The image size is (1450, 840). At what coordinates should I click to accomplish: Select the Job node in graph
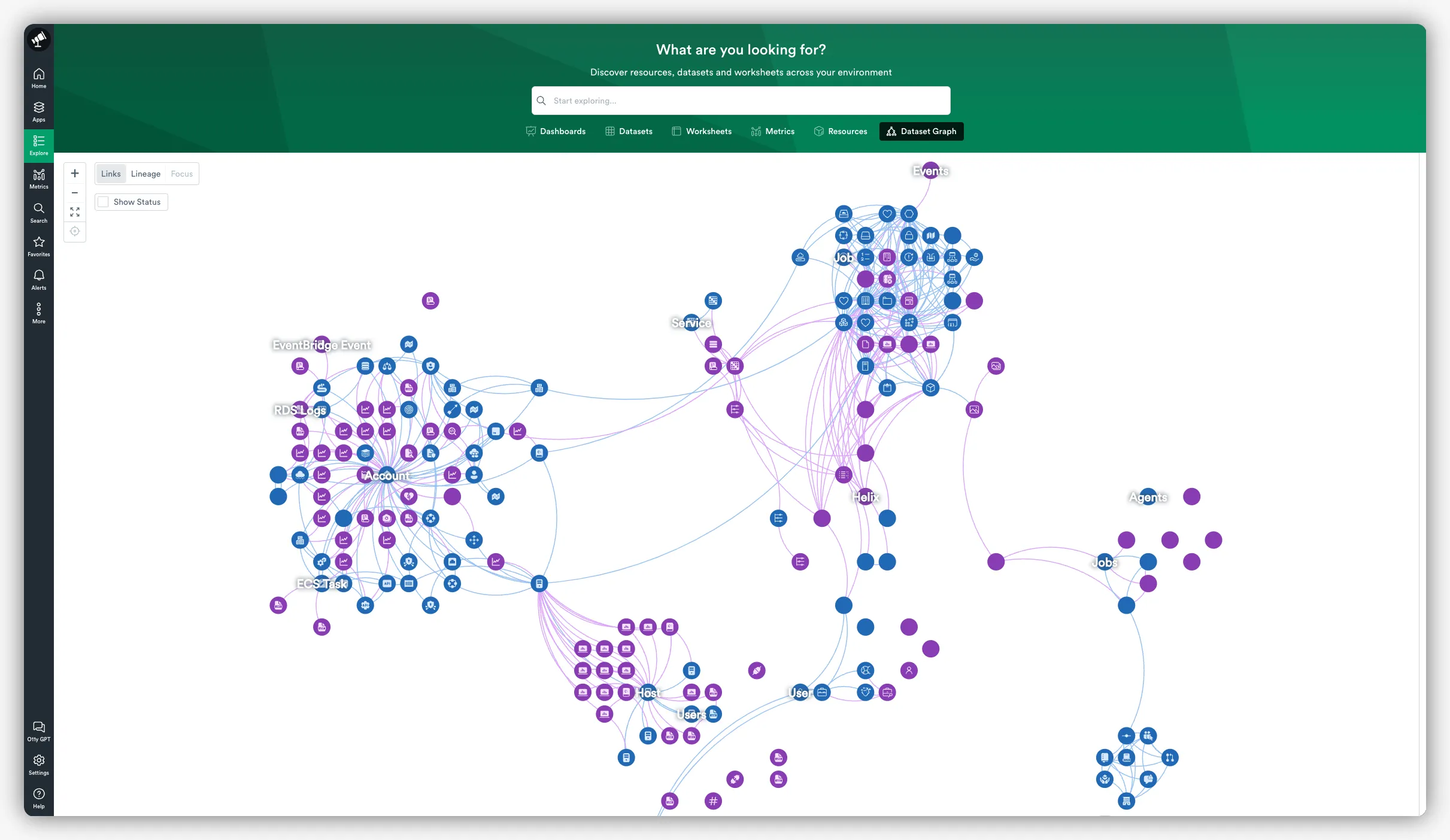point(844,257)
